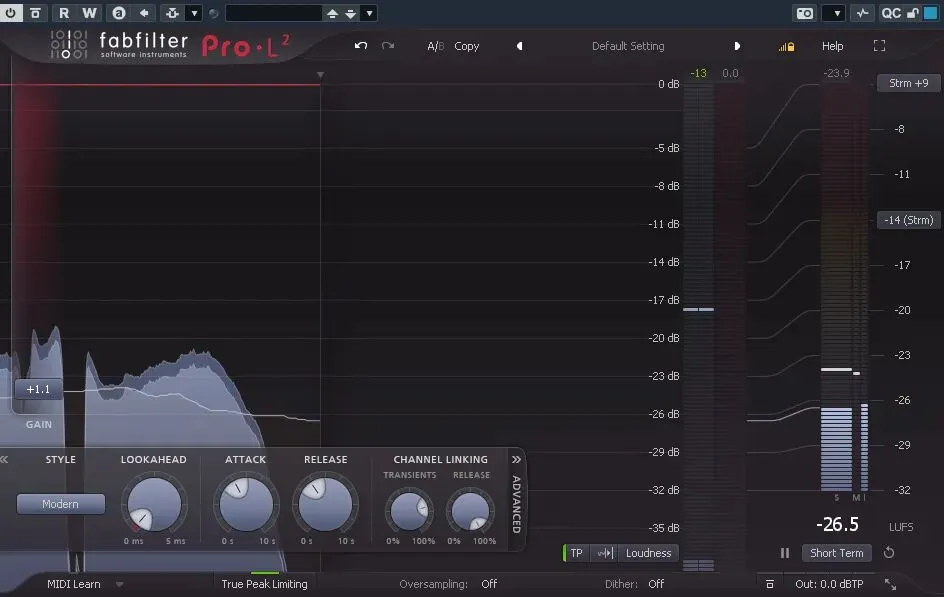Undo the last Pro-L 2 change
944x597 pixels.
(x=361, y=46)
